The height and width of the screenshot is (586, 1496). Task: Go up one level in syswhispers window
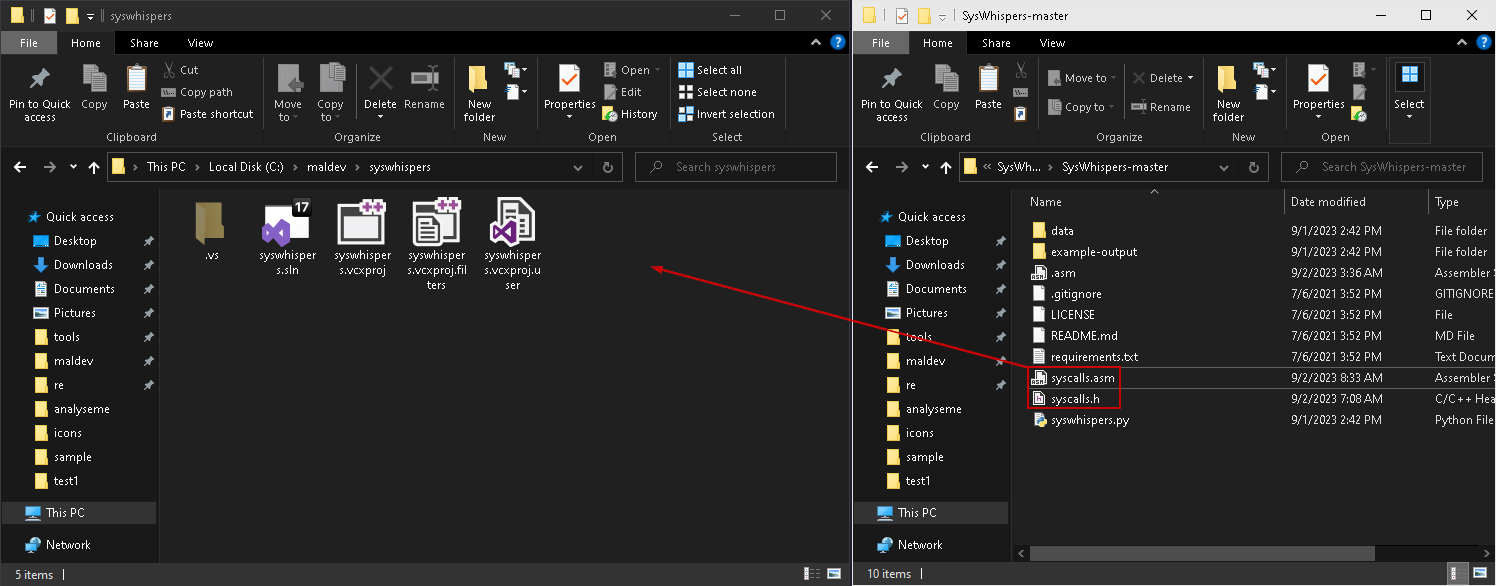(x=94, y=167)
